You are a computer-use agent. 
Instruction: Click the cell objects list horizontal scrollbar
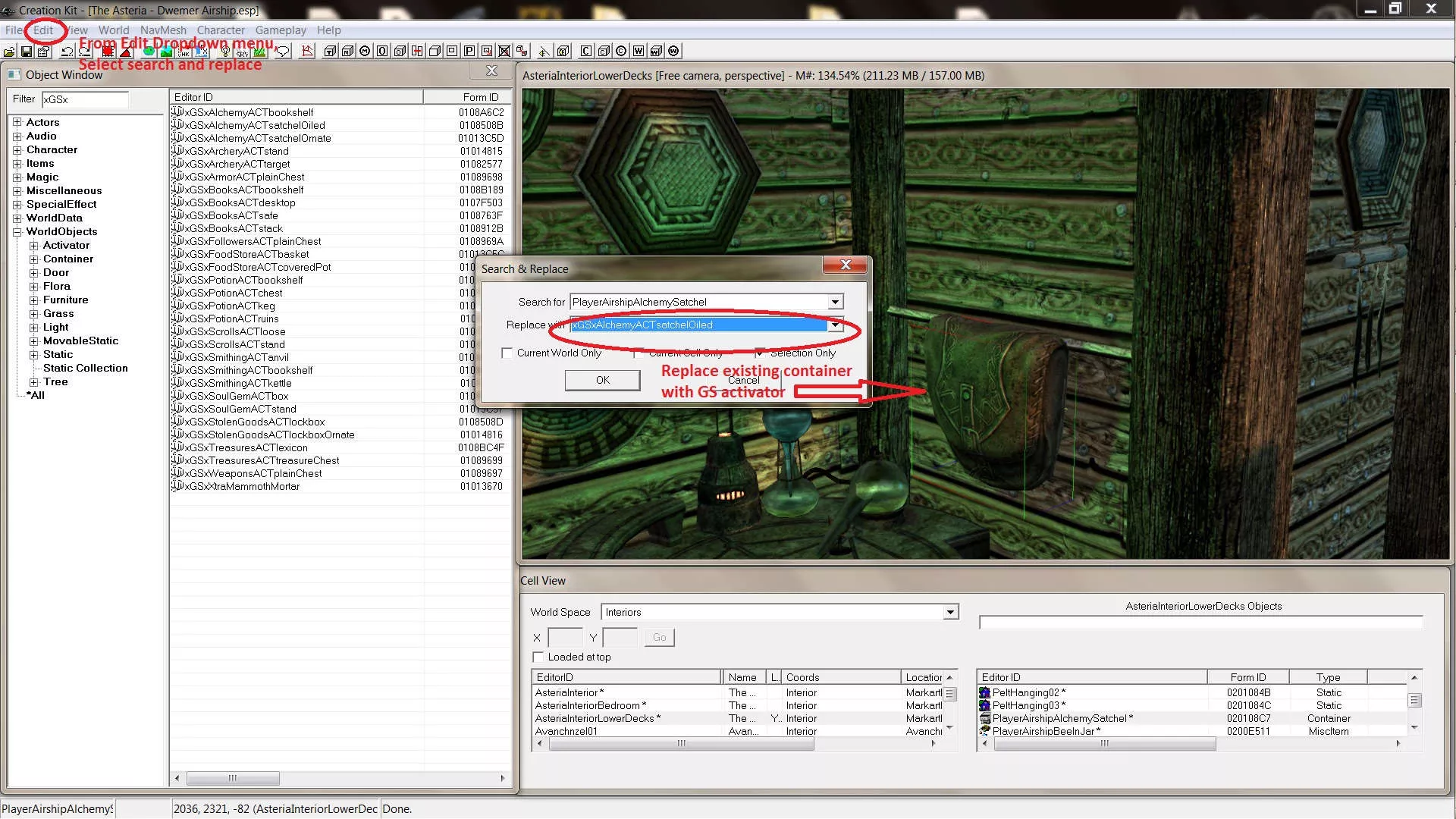click(x=1105, y=744)
